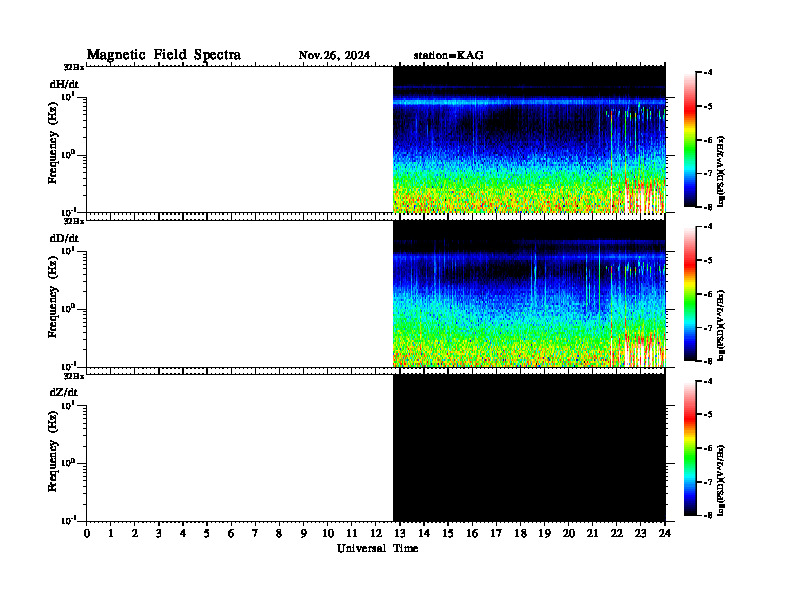Click the "32Hz" label above dZ/dt panel
The width and height of the screenshot is (792, 612).
click(x=73, y=376)
